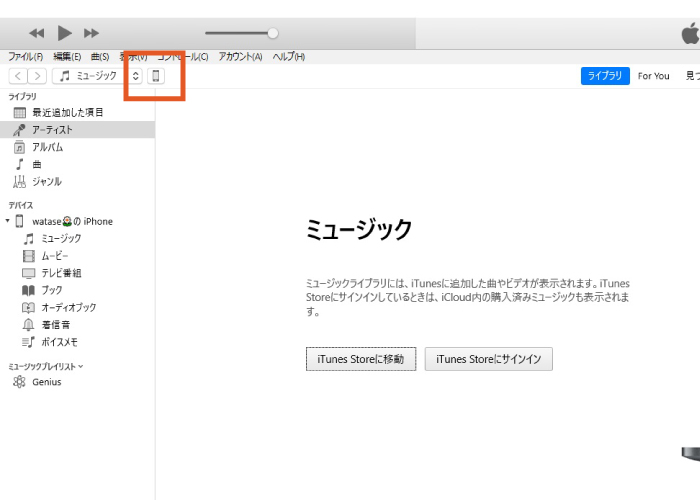
Task: Click the iTunes Storeにサインイン button
Action: pos(488,359)
